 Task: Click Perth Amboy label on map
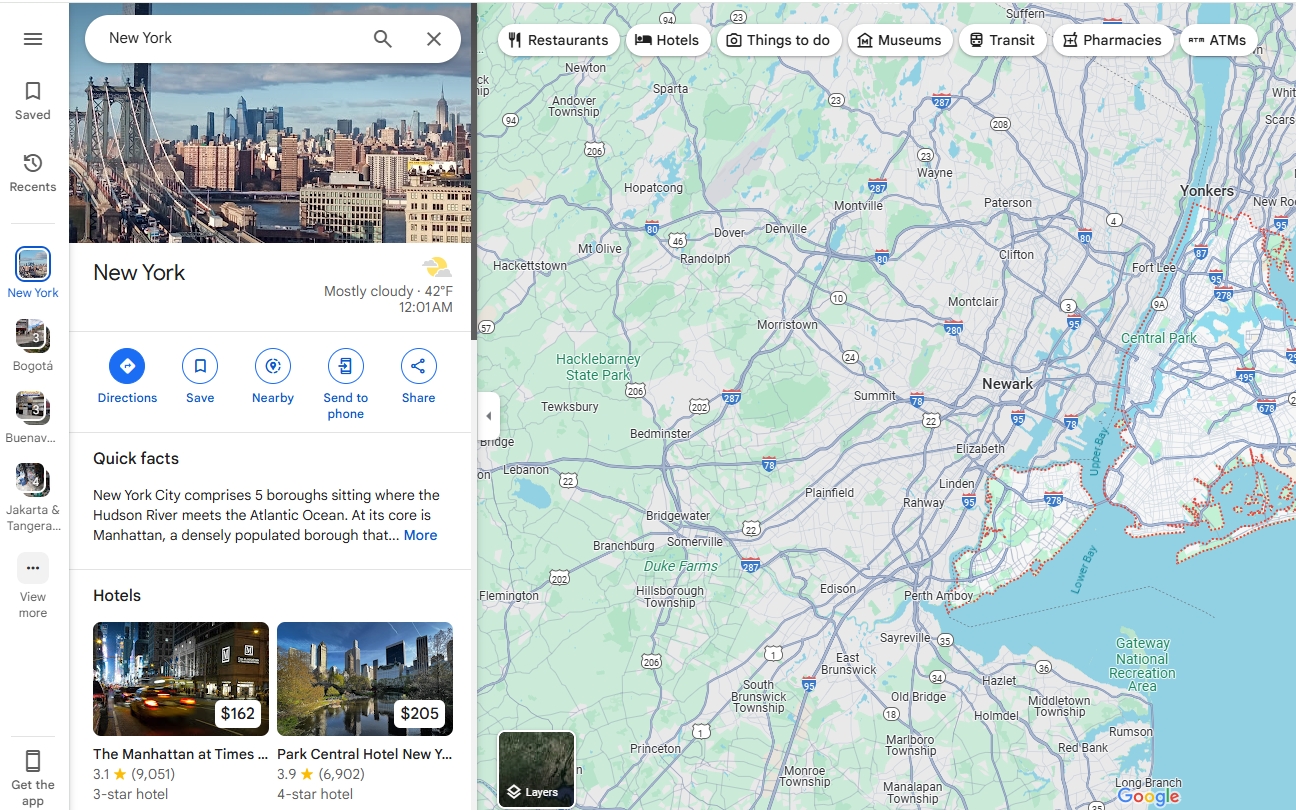pyautogui.click(x=938, y=596)
